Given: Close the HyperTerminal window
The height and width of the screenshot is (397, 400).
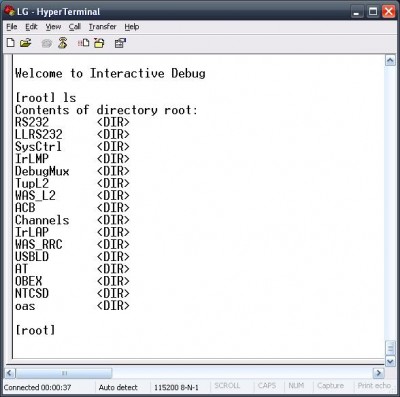Looking at the screenshot, I should pos(389,12).
